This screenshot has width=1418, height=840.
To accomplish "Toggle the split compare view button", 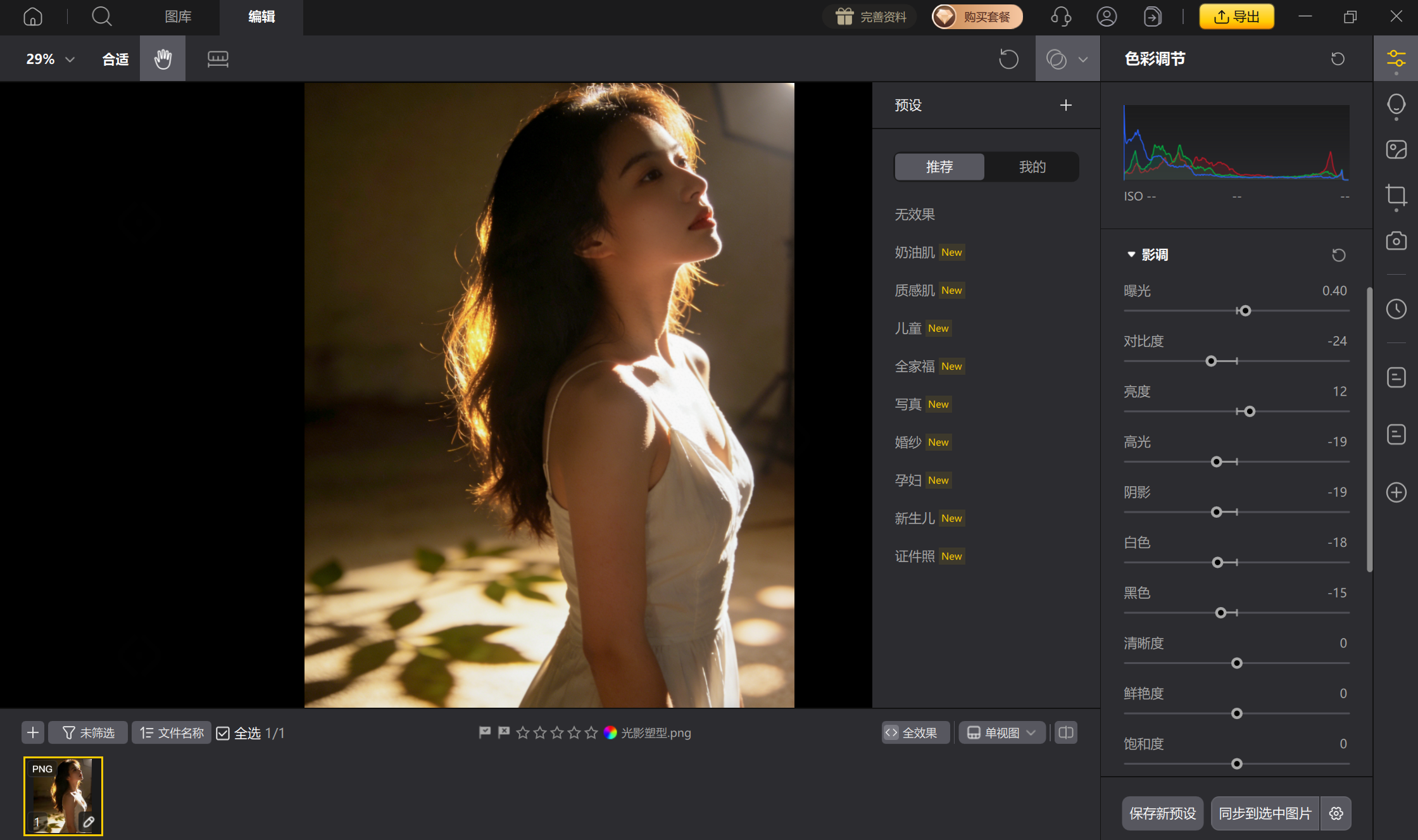I will click(1066, 732).
